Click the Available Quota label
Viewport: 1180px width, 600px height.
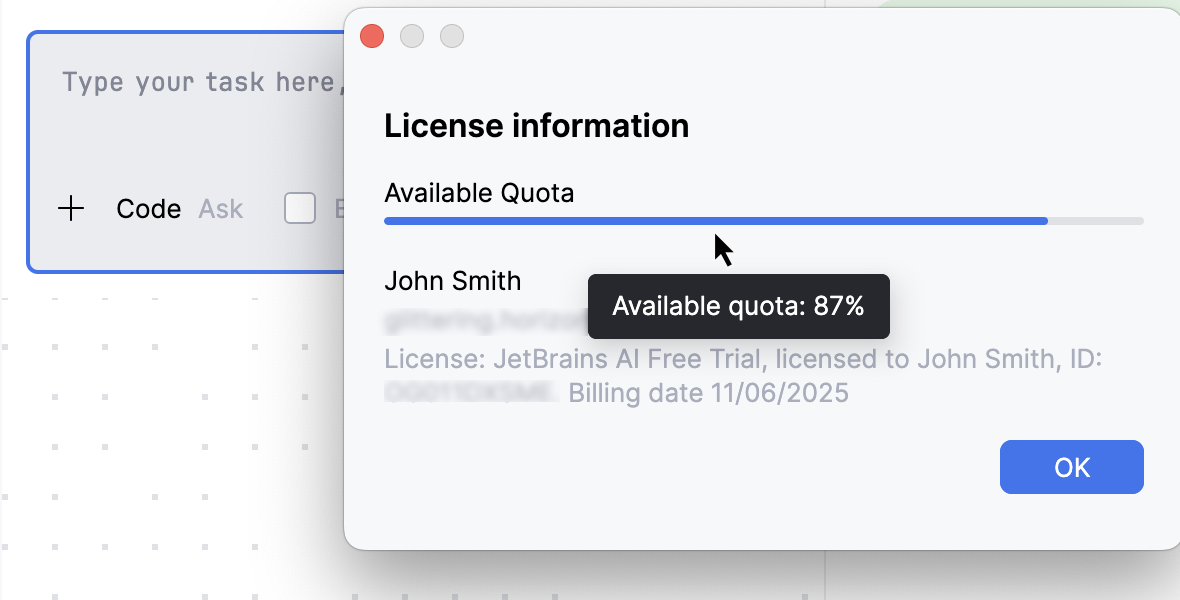point(479,192)
